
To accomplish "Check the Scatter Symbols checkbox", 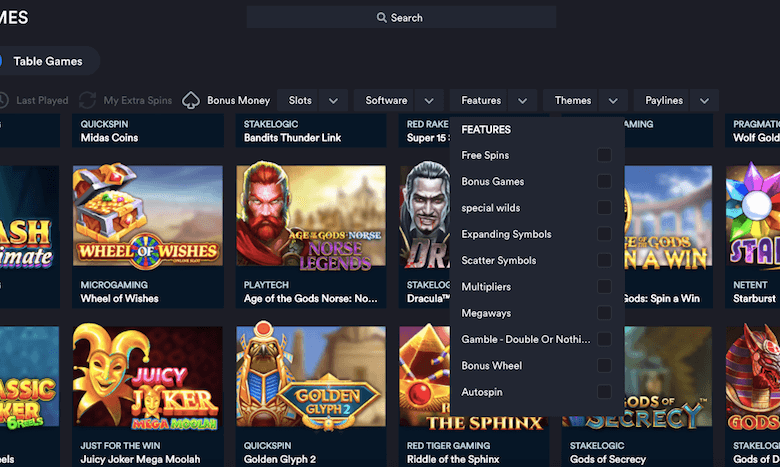I will (604, 260).
